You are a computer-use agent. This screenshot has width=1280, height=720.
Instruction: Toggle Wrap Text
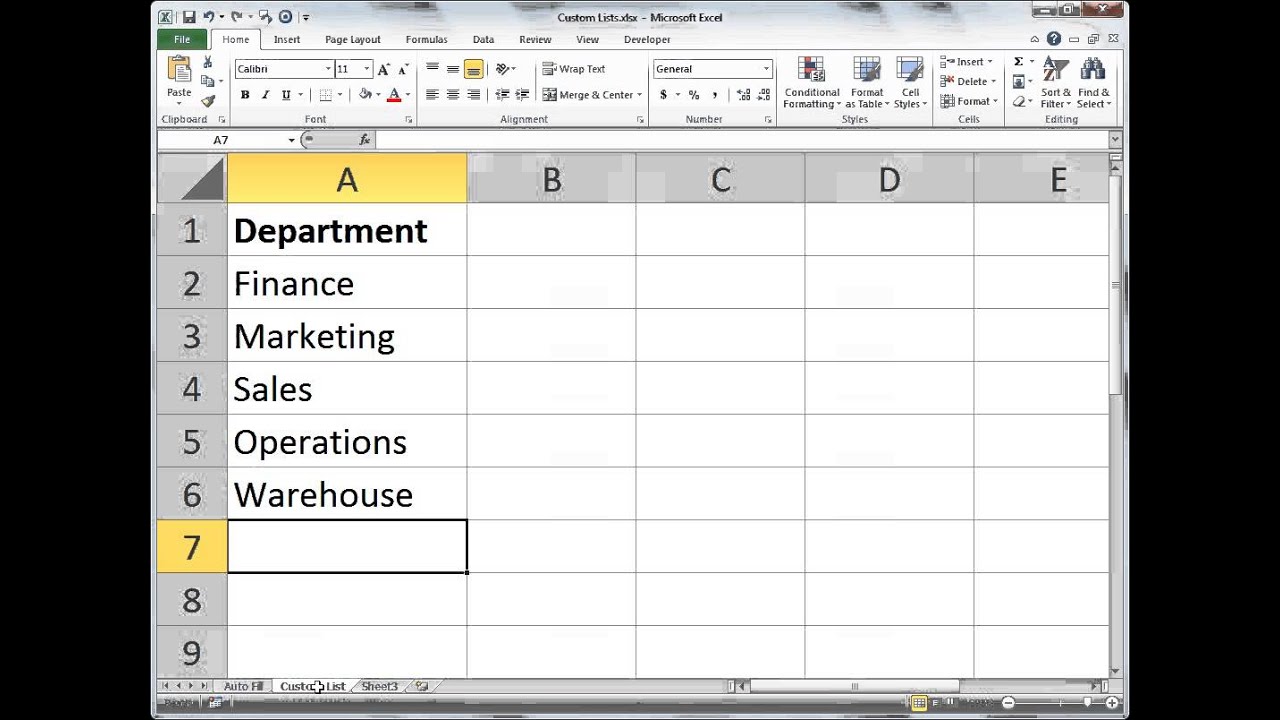(574, 69)
